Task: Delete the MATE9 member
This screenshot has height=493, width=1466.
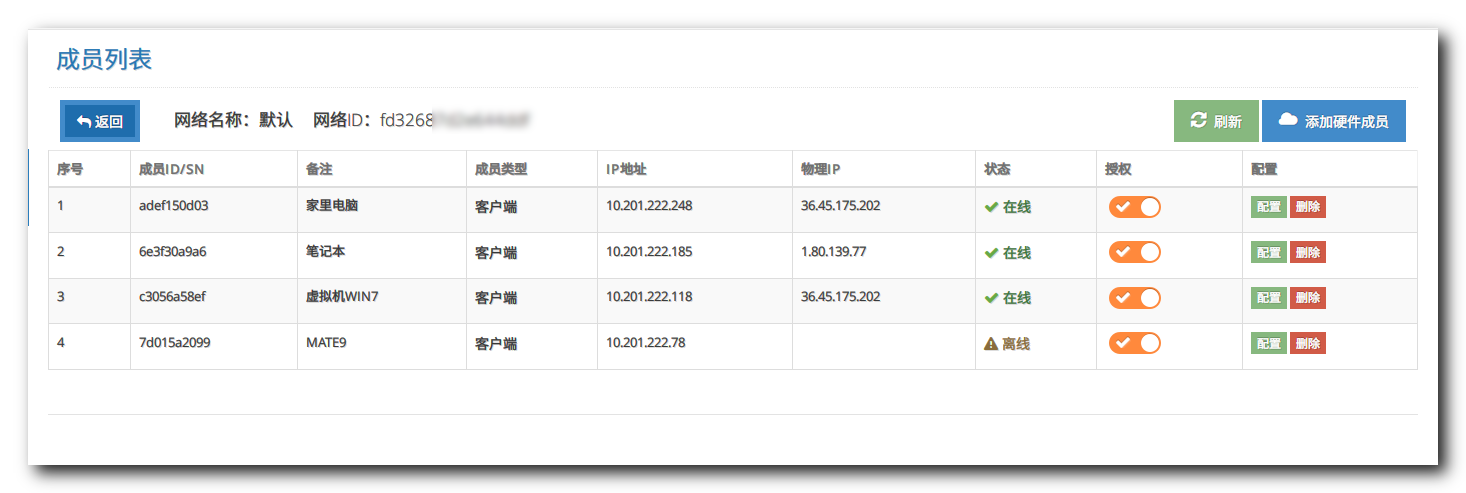Action: pos(1307,344)
